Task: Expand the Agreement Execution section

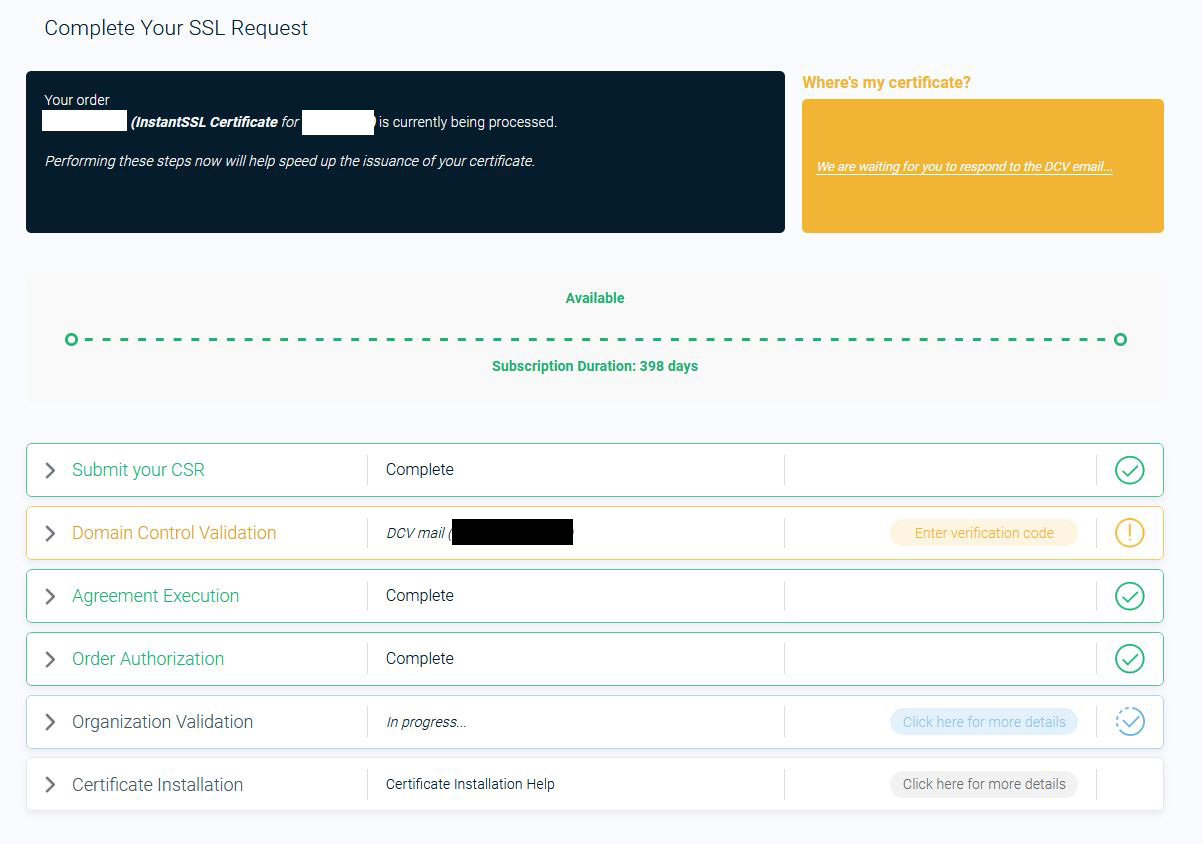Action: pos(50,595)
